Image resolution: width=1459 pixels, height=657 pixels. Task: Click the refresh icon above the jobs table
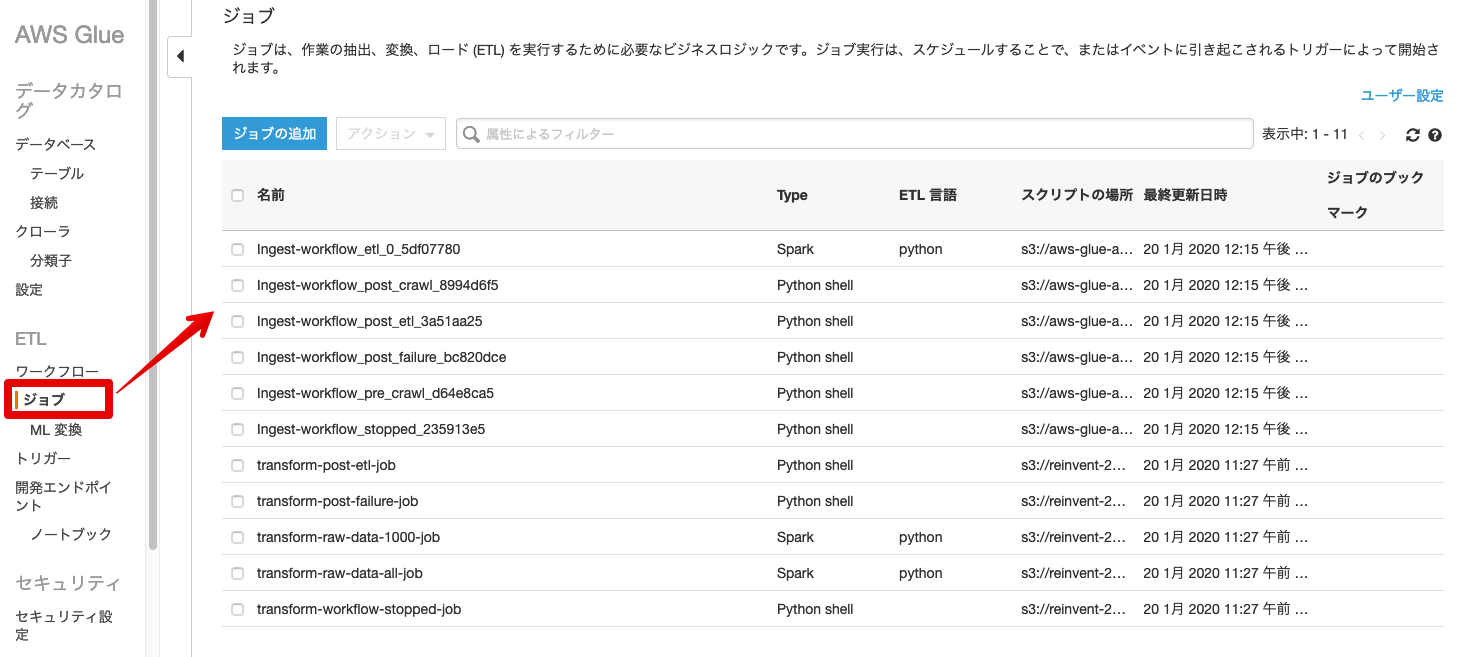(1413, 135)
